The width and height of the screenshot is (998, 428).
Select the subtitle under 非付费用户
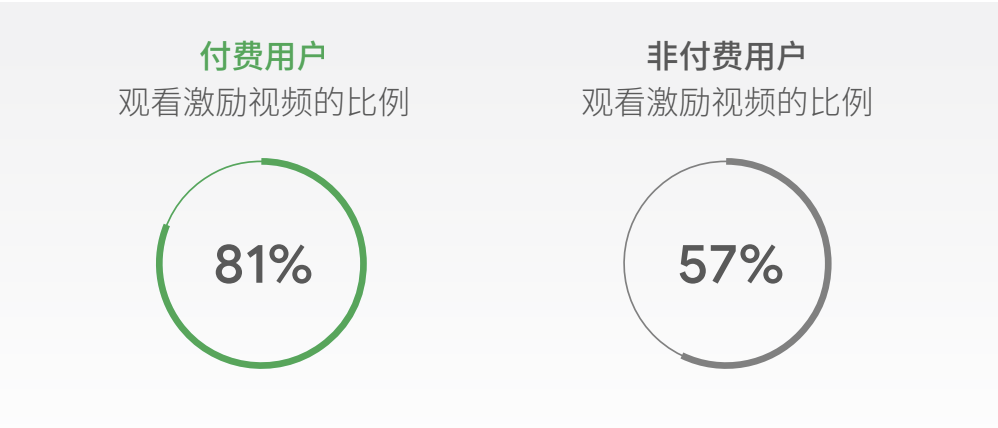(x=726, y=103)
